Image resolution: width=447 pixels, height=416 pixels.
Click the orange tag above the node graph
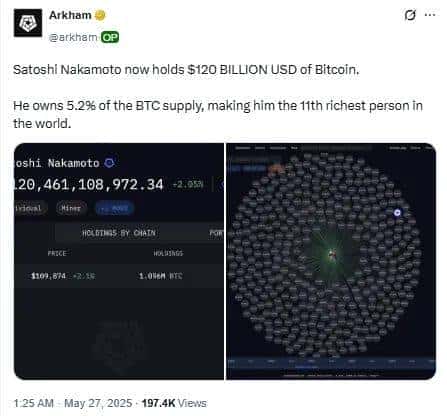276,168
